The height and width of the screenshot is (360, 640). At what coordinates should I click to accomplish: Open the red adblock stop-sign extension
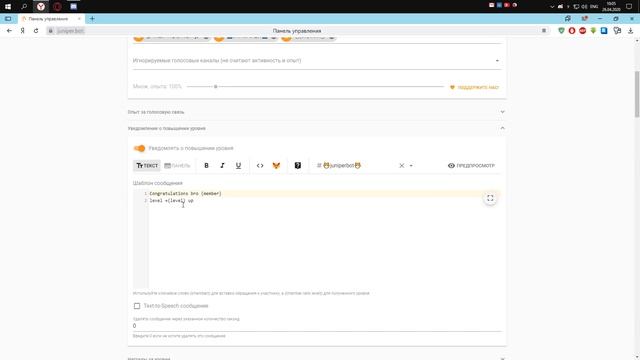[582, 31]
